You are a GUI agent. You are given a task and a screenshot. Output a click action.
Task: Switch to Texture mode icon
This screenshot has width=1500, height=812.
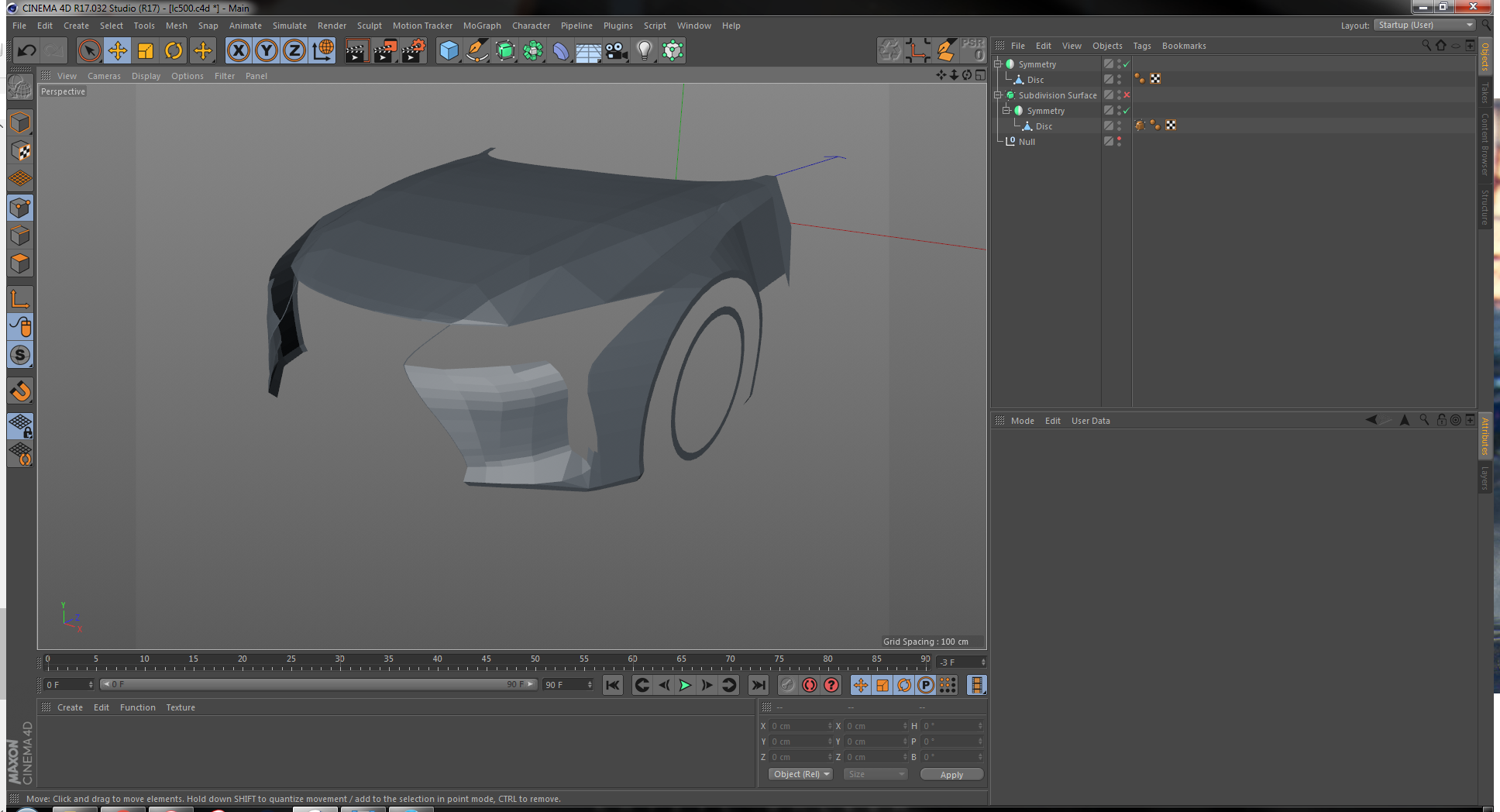pos(20,151)
